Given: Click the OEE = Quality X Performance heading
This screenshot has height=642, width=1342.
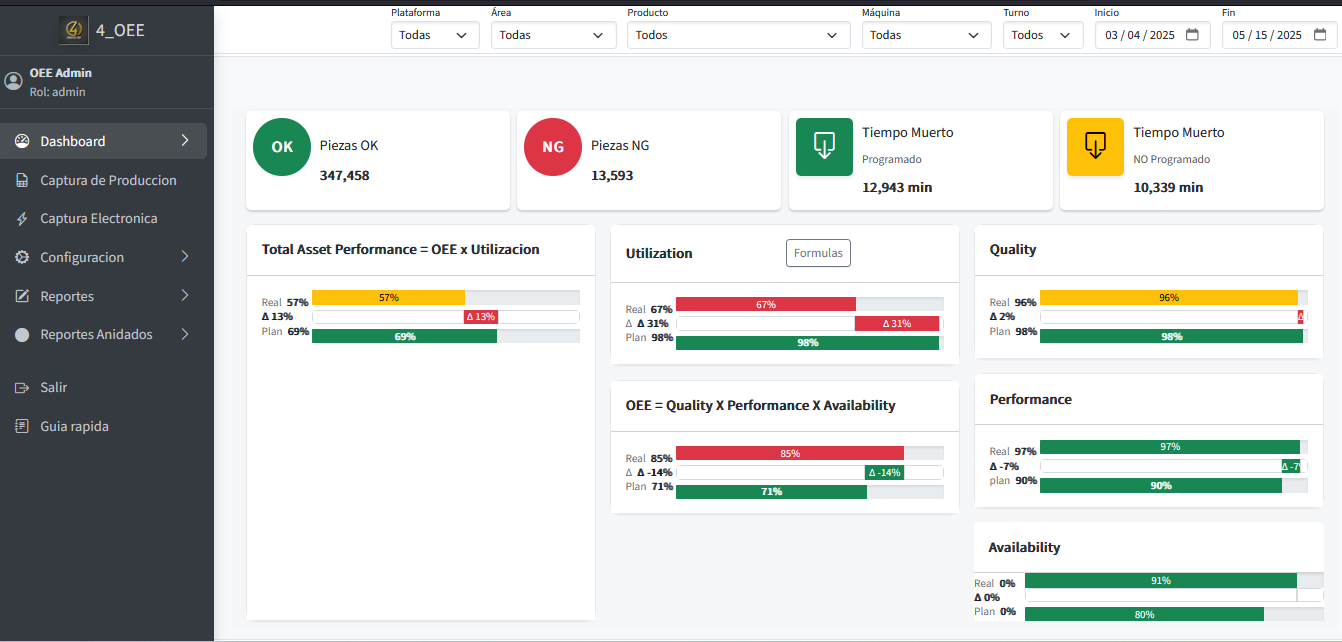Looking at the screenshot, I should [761, 405].
